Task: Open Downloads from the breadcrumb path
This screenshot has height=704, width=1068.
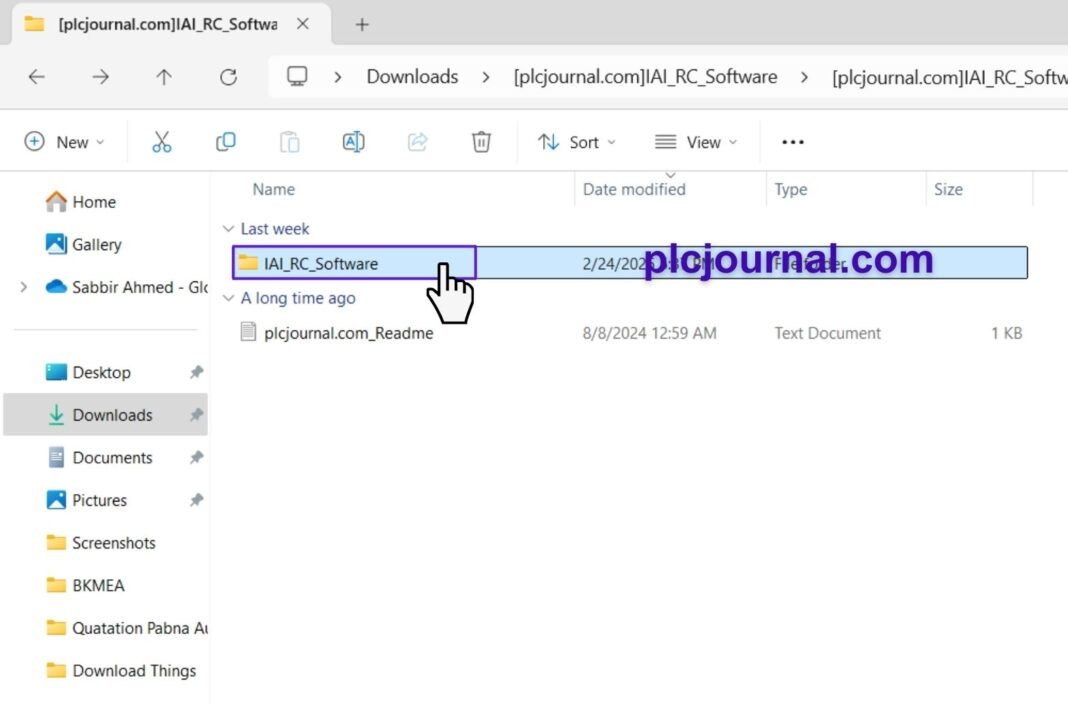Action: pyautogui.click(x=412, y=76)
